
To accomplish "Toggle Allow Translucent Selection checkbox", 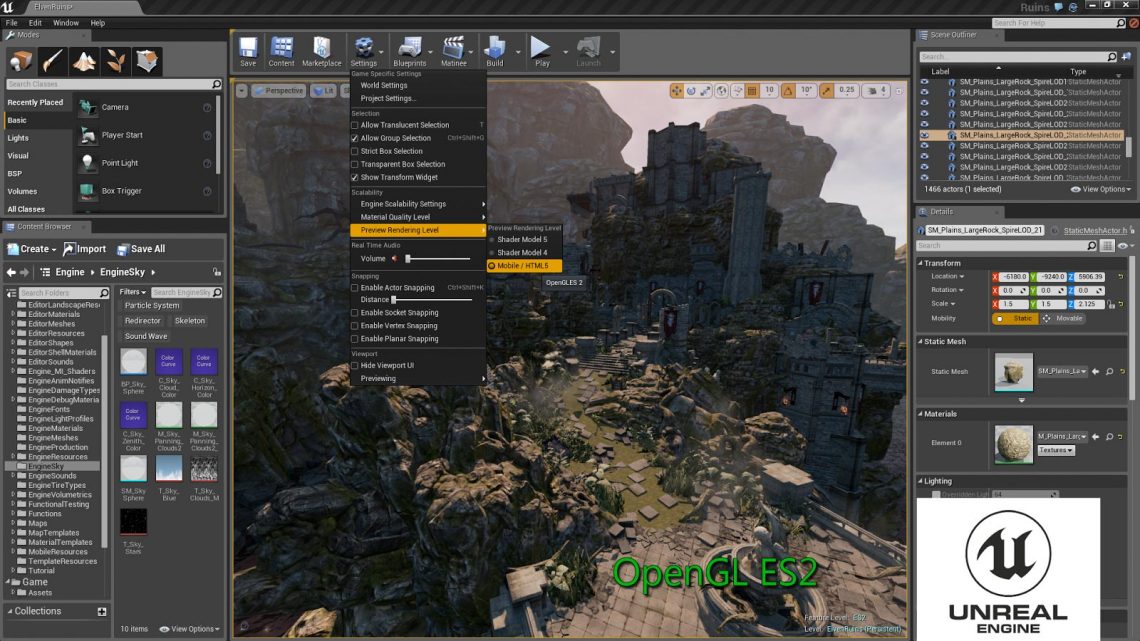I will (355, 125).
